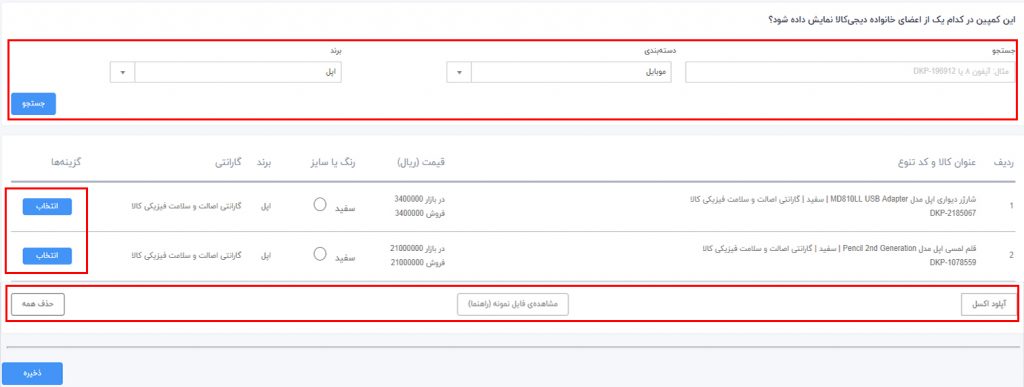Click the blue ذخیره save button
This screenshot has width=1024, height=387.
coord(33,373)
